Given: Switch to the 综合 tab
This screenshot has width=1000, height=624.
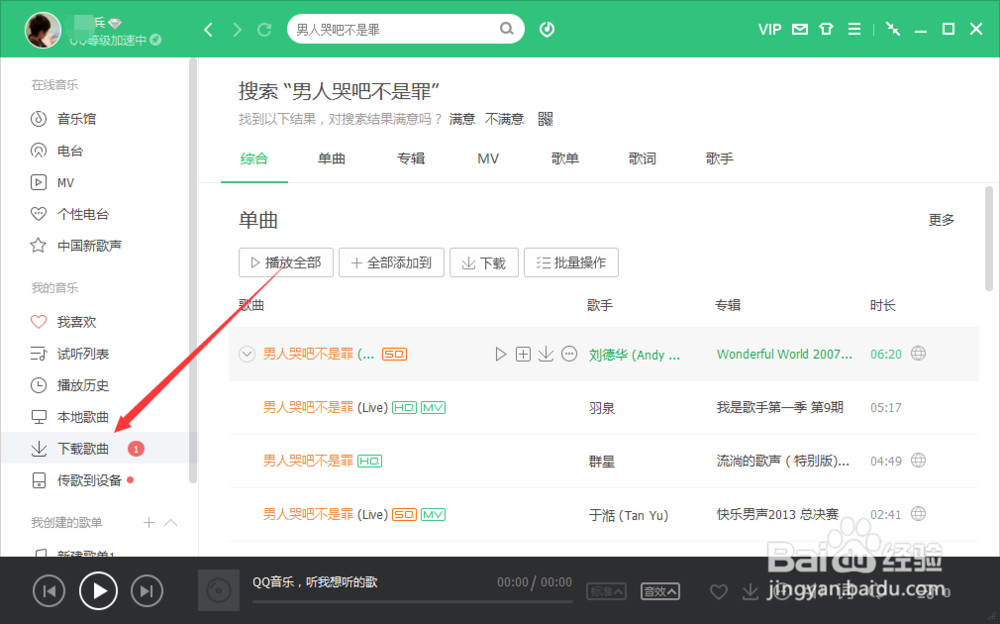Looking at the screenshot, I should tap(254, 159).
